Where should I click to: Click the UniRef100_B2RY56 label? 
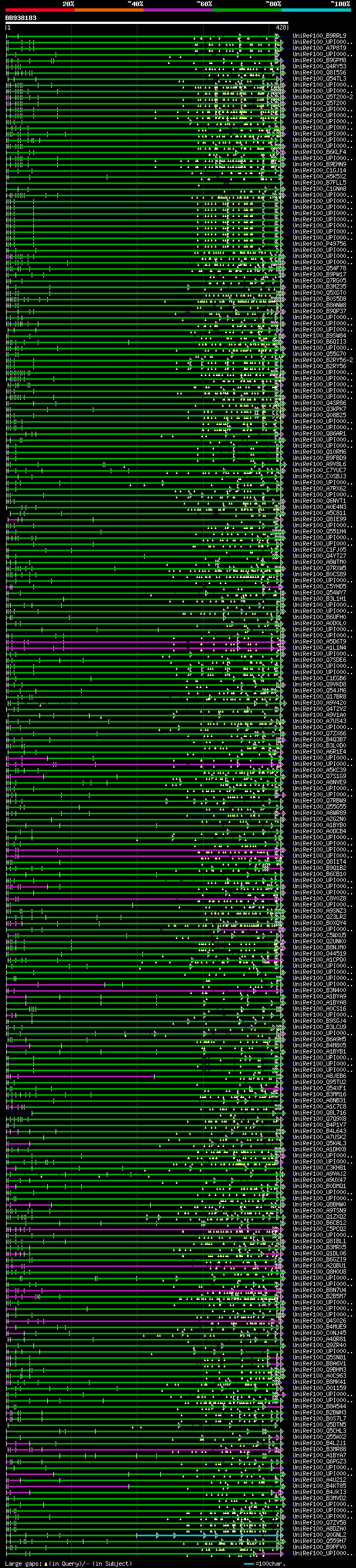pyautogui.click(x=319, y=366)
